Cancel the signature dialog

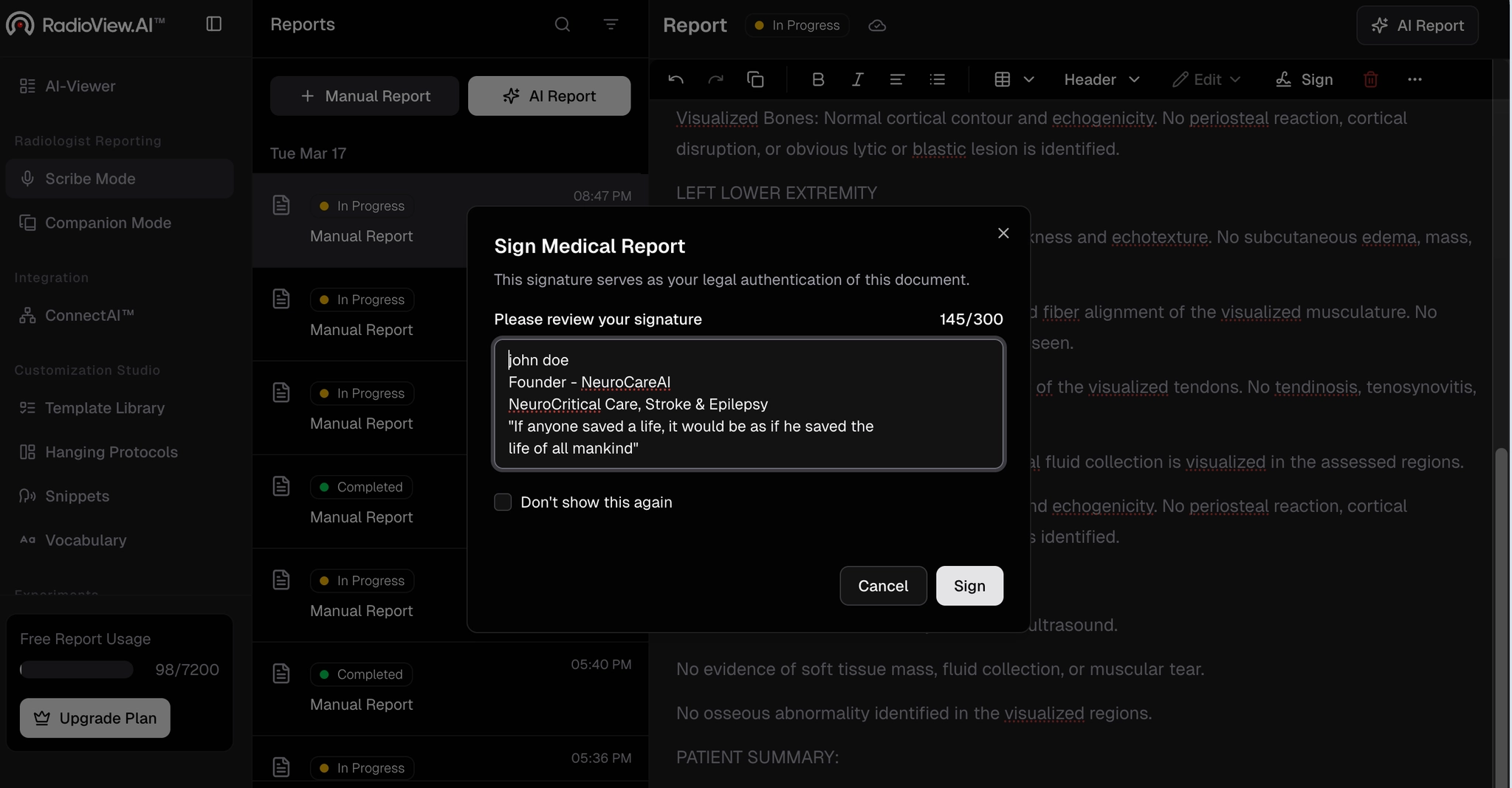click(x=883, y=586)
